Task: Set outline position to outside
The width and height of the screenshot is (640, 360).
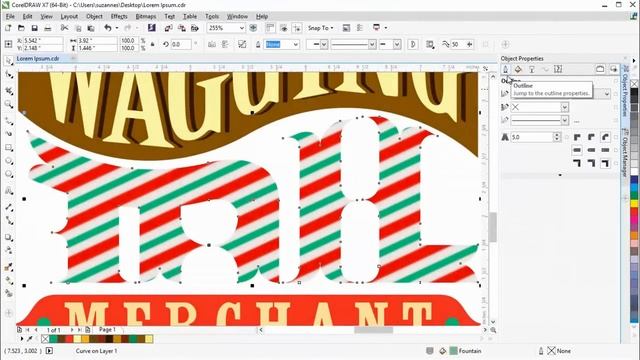Action: 577,163
